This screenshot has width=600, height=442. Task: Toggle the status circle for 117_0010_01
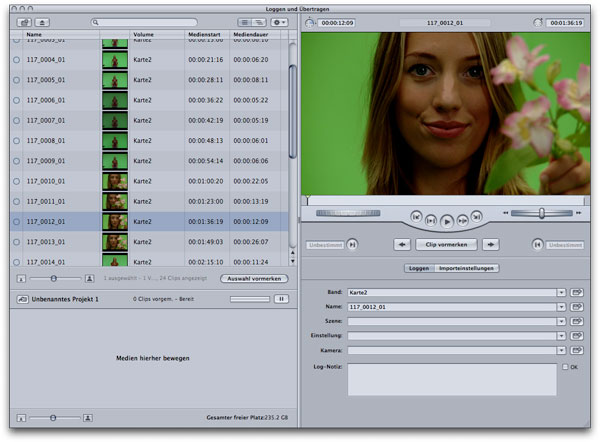click(16, 181)
